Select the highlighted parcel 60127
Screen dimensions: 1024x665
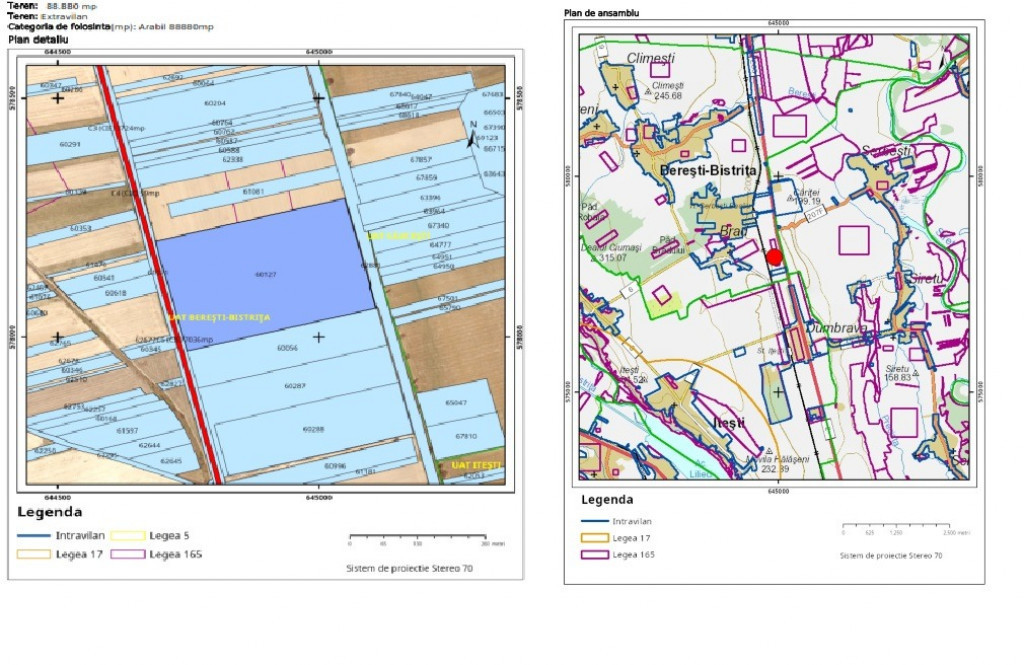[265, 273]
